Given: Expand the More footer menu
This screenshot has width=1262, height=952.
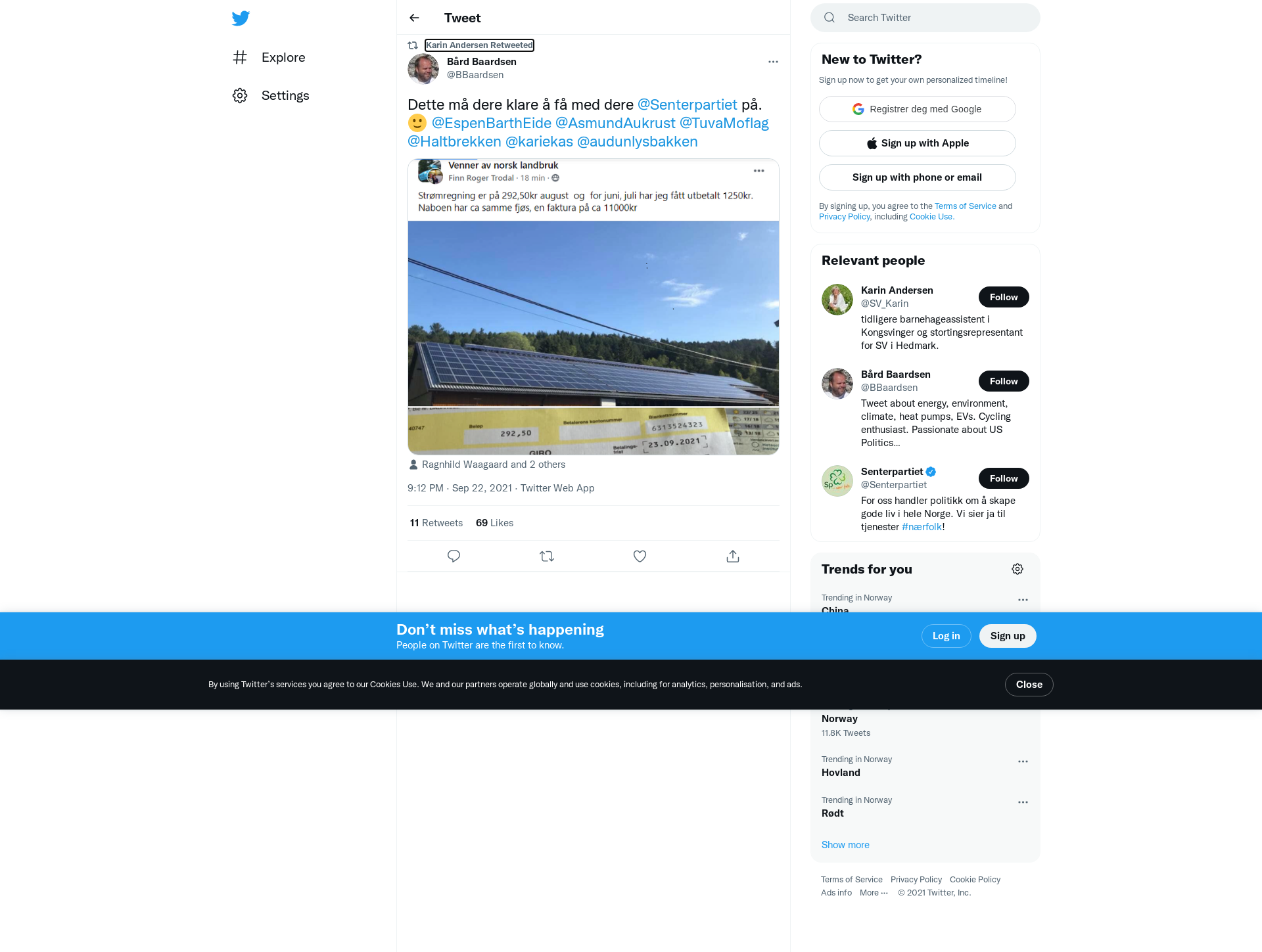Looking at the screenshot, I should click(874, 893).
